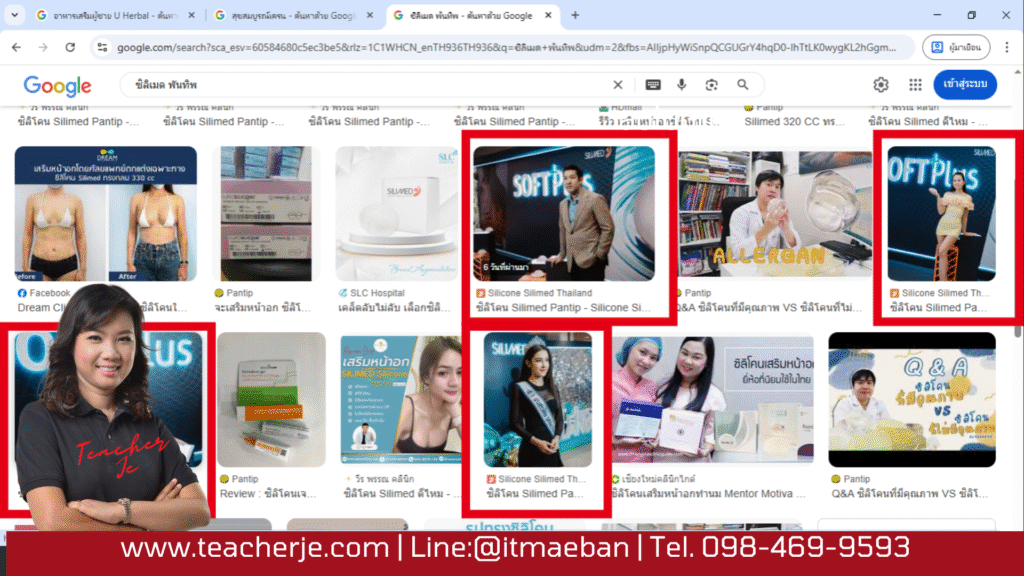
Task: Click the SOFT Plus presenter image thumbnail
Action: point(566,213)
